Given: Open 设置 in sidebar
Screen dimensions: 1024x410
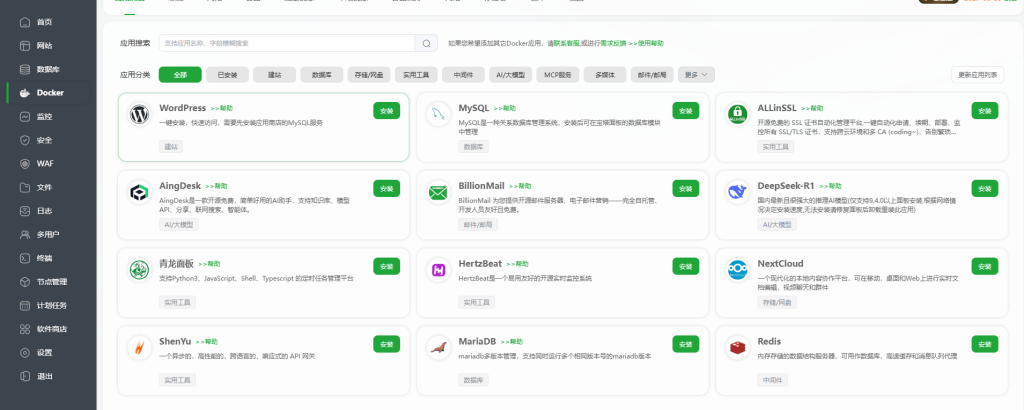Looking at the screenshot, I should pyautogui.click(x=44, y=353).
